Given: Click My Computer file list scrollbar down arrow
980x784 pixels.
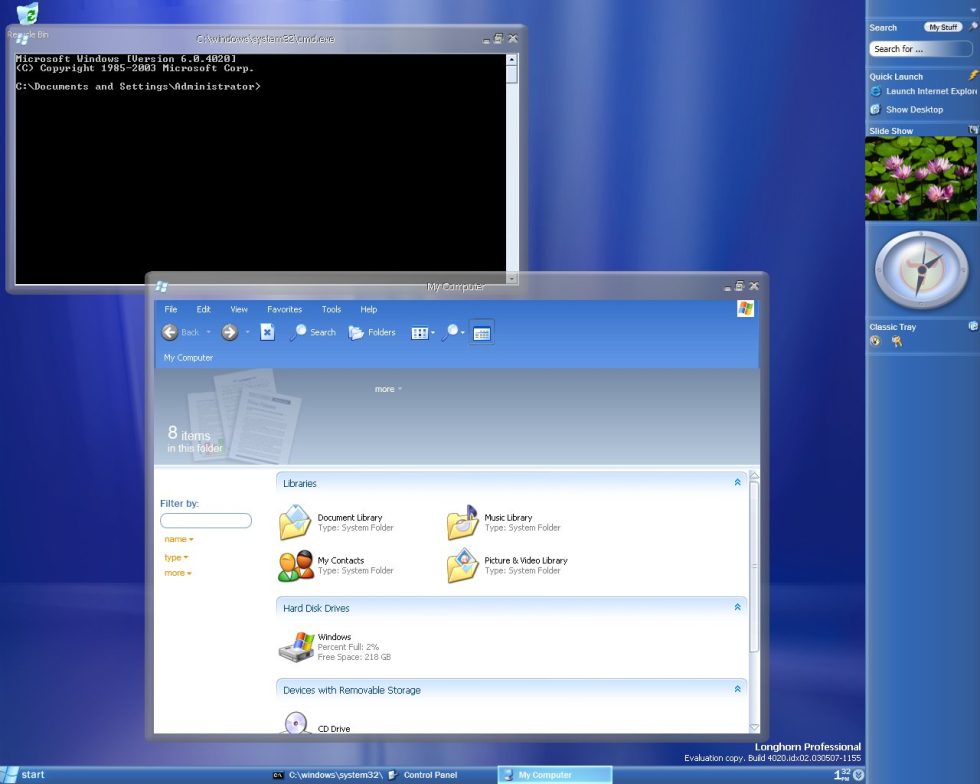Looking at the screenshot, I should click(754, 727).
